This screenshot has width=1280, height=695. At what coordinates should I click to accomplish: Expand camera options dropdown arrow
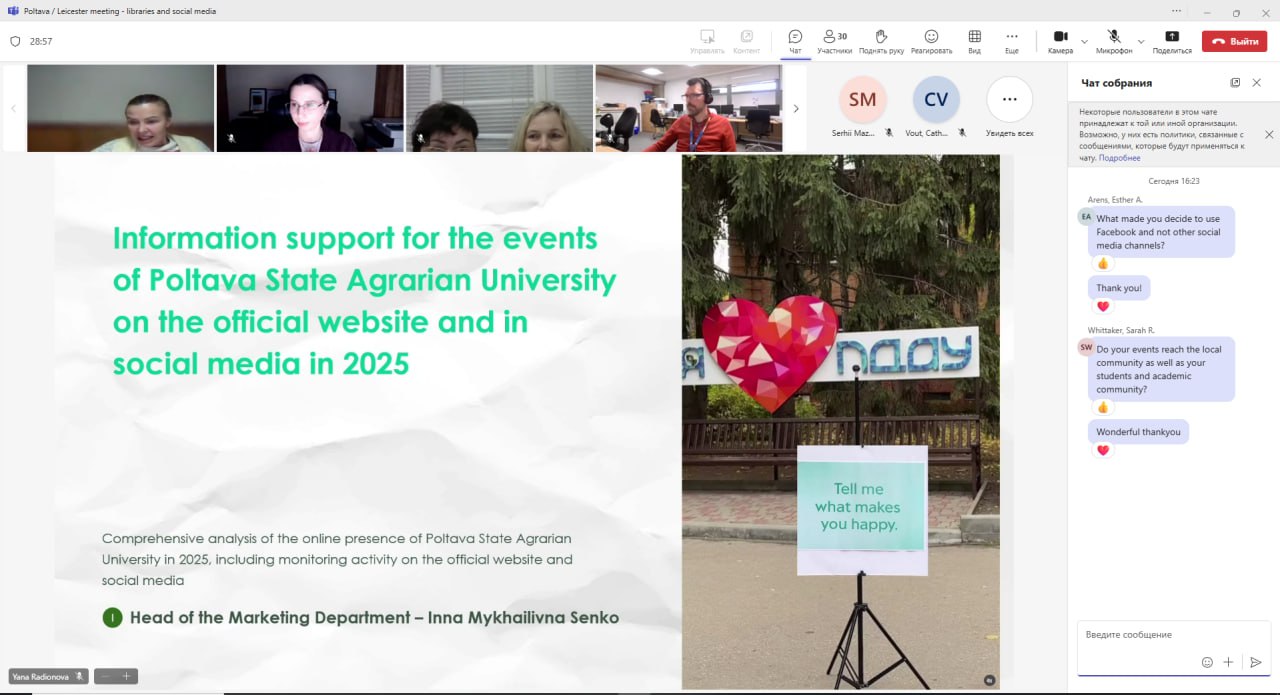[x=1084, y=41]
